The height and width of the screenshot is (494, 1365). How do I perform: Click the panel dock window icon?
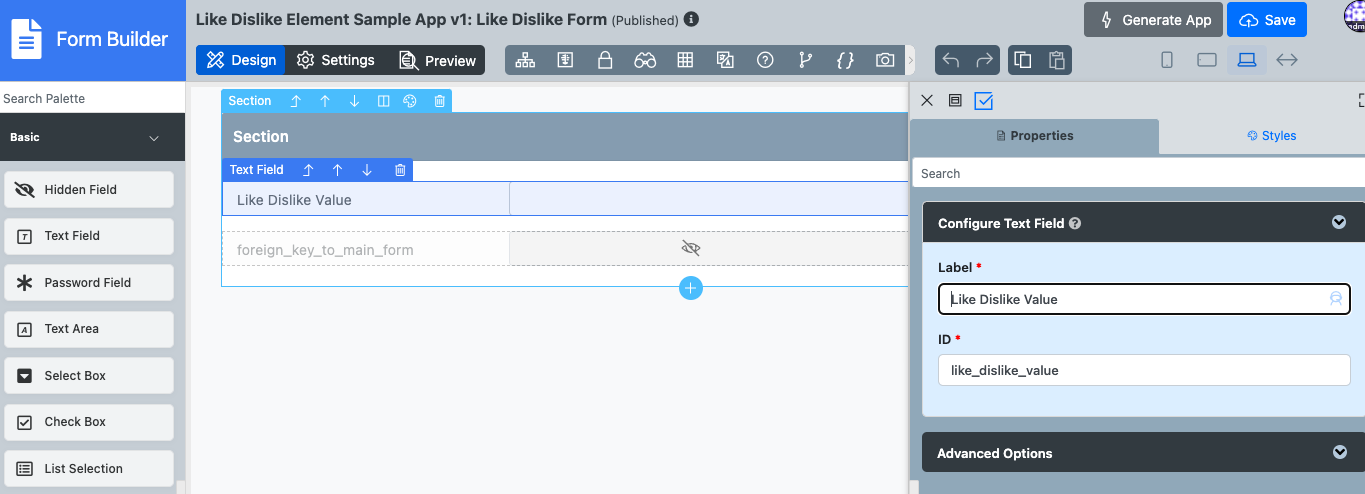pyautogui.click(x=955, y=100)
